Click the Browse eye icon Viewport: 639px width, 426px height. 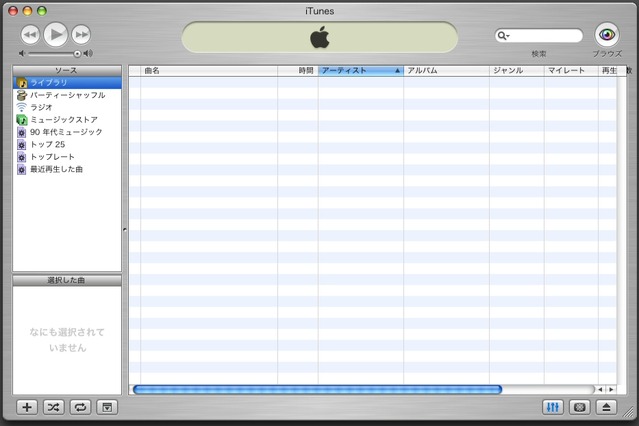pos(607,35)
